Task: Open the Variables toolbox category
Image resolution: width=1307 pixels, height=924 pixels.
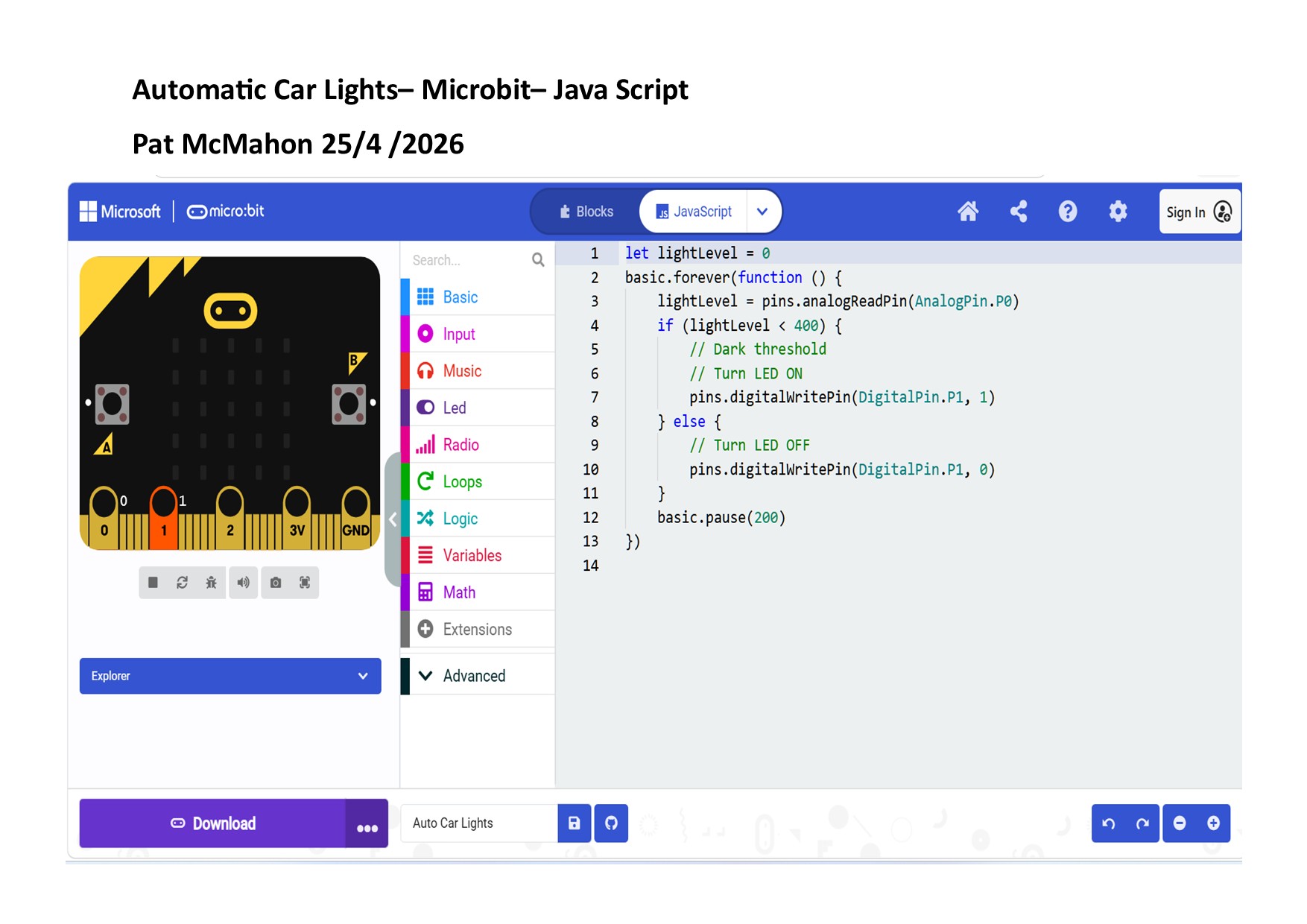Action: [472, 555]
